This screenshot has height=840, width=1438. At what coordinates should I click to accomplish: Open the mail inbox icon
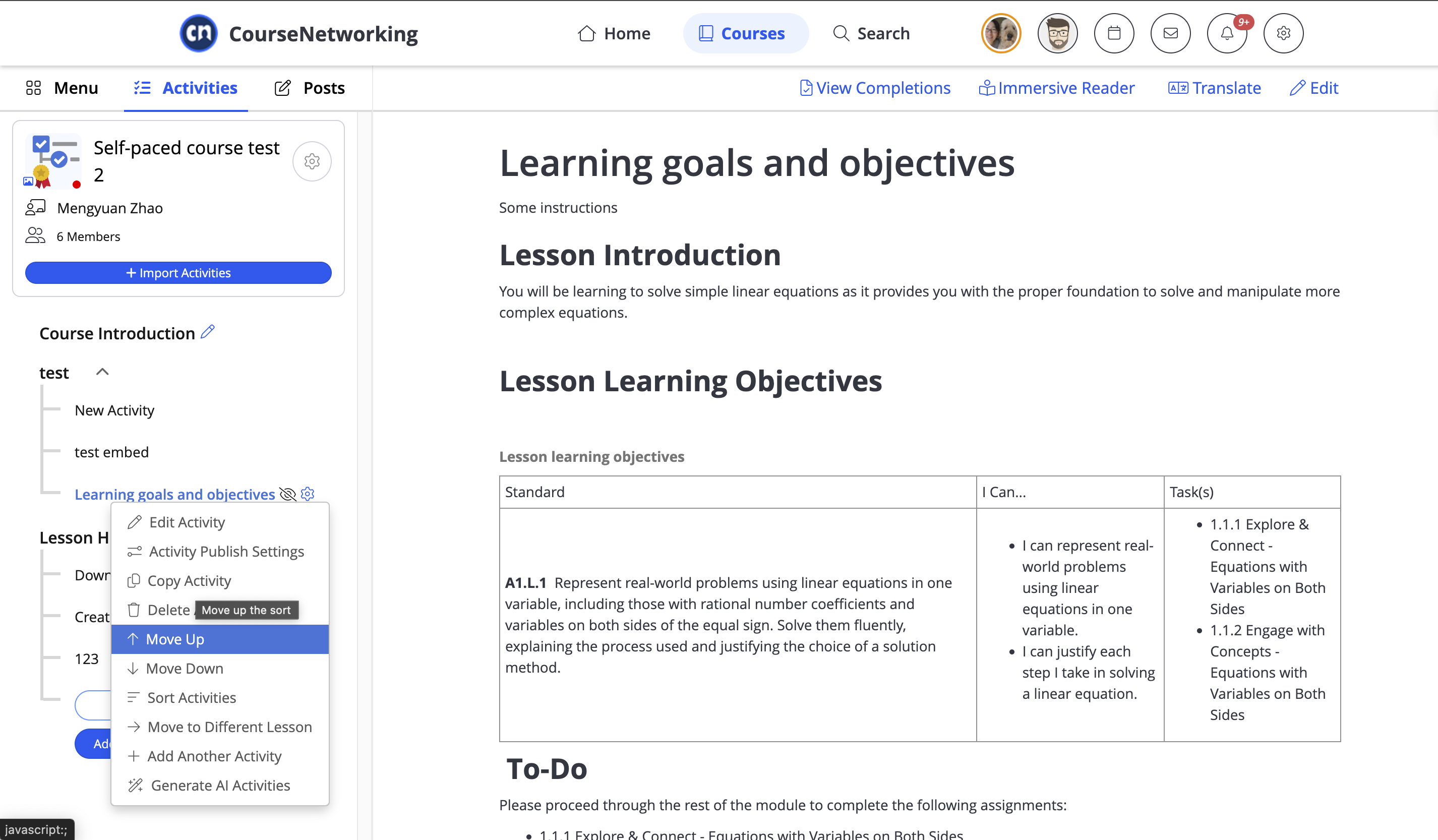(x=1170, y=33)
